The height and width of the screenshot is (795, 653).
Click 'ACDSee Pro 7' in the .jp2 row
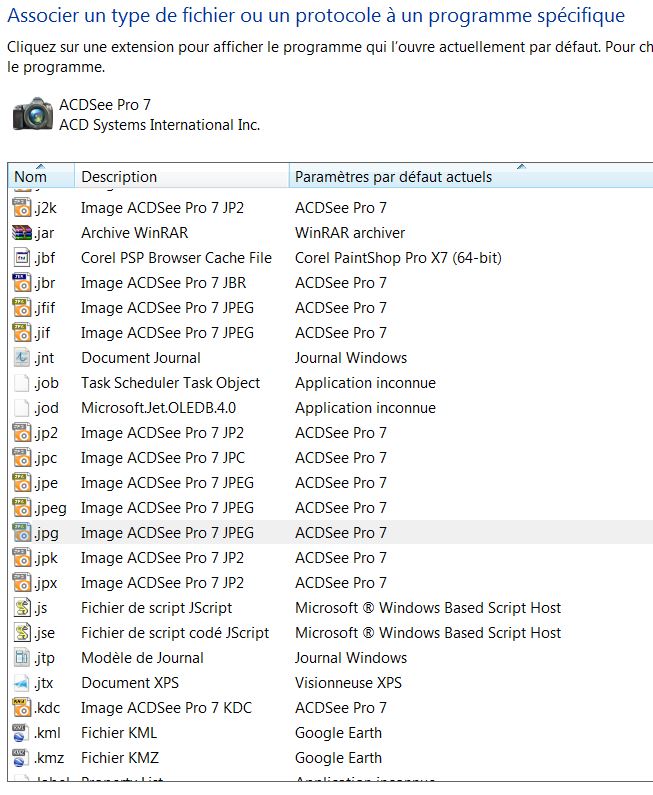click(341, 433)
